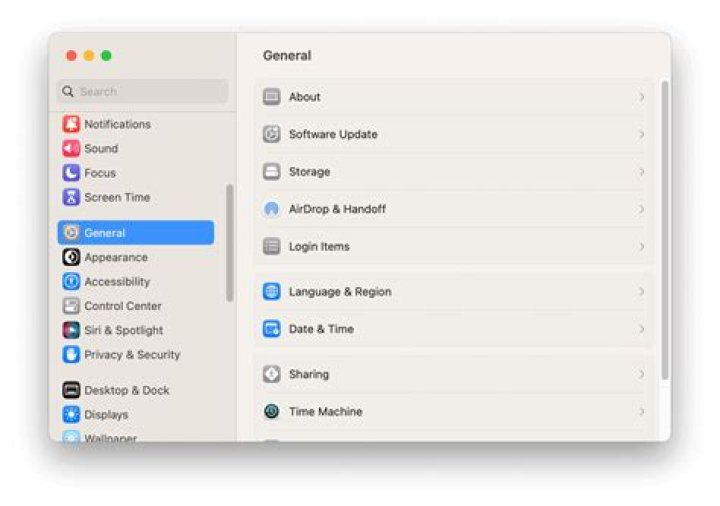Open Desktop & Dock settings label
Screen dimensions: 720x506
127,390
